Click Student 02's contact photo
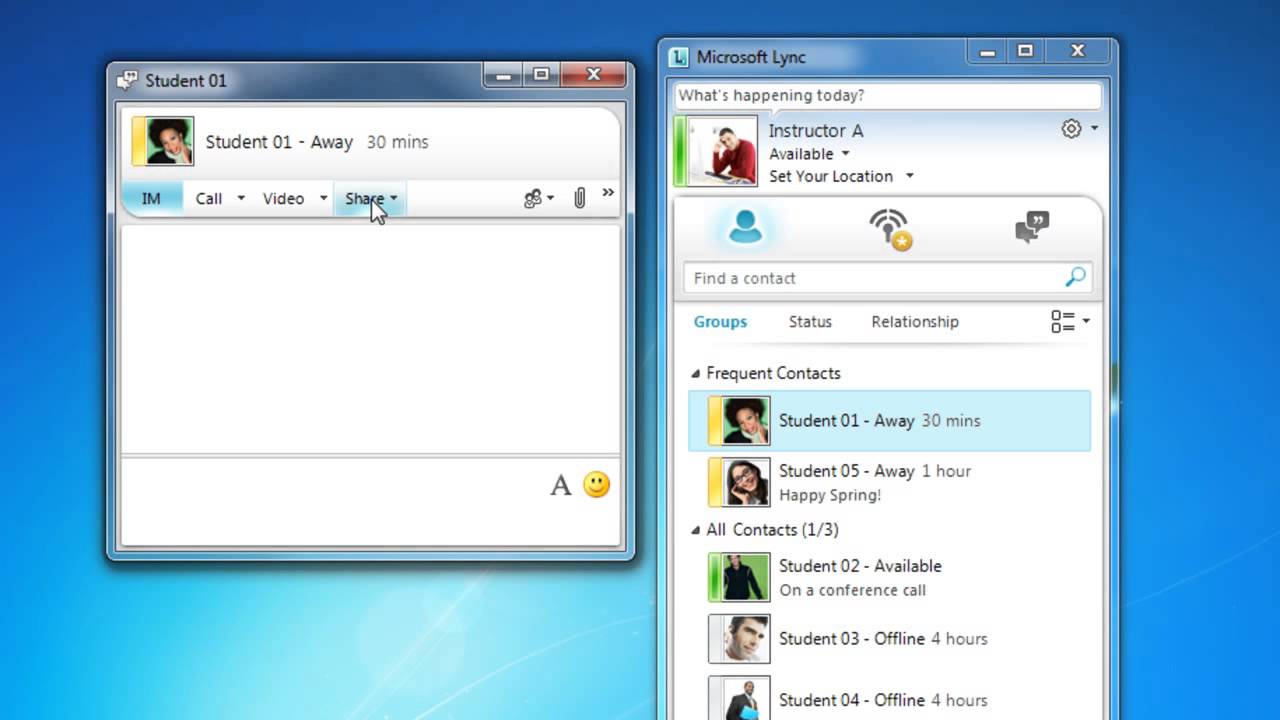The height and width of the screenshot is (720, 1280). pyautogui.click(x=746, y=577)
